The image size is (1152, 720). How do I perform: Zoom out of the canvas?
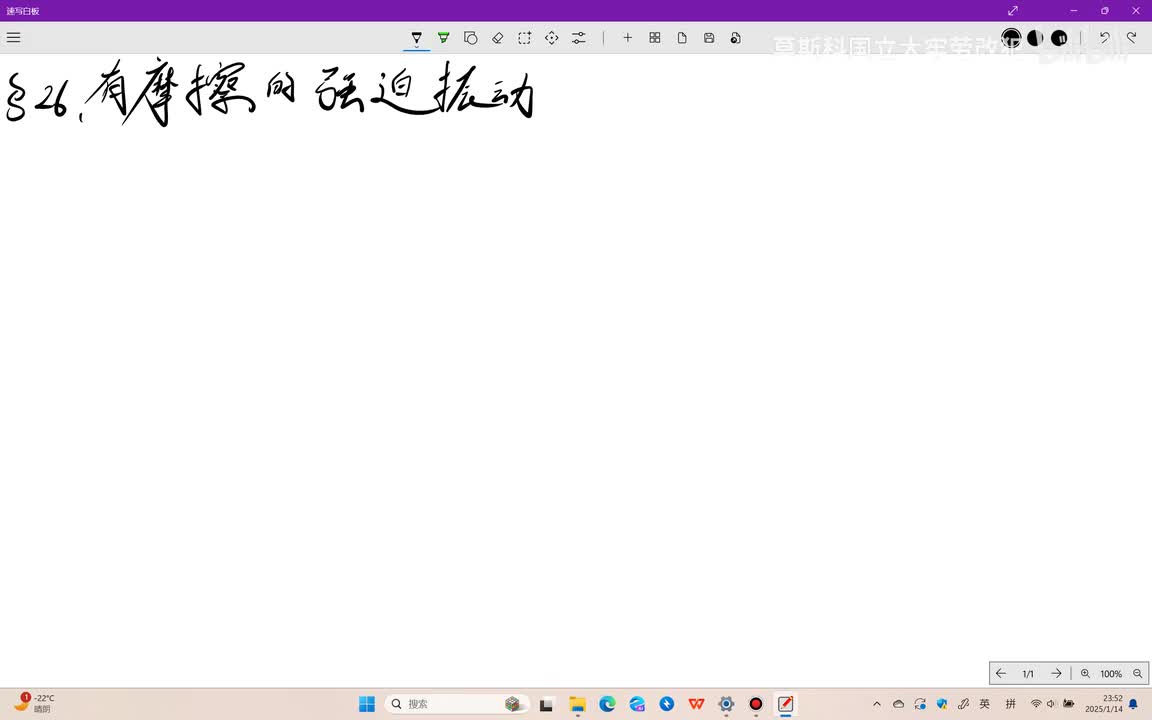click(x=1137, y=673)
